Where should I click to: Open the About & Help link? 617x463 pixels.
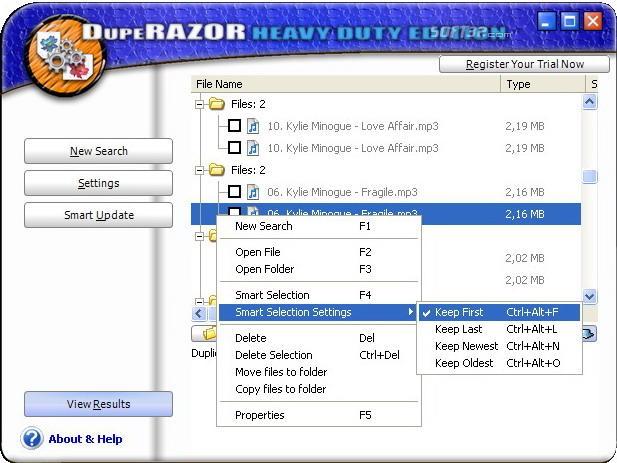coord(85,439)
